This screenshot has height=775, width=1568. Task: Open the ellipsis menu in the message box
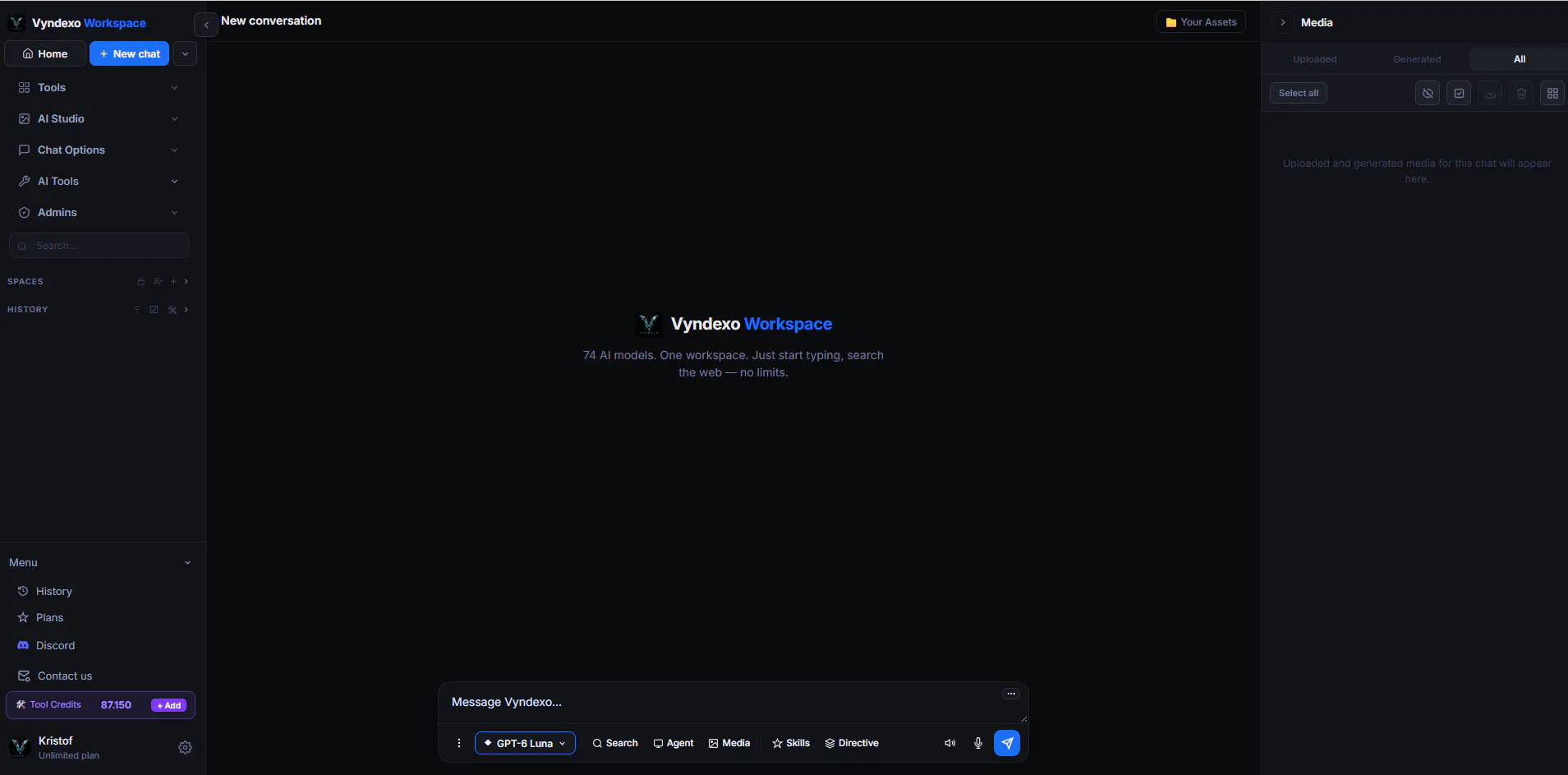pyautogui.click(x=1011, y=694)
